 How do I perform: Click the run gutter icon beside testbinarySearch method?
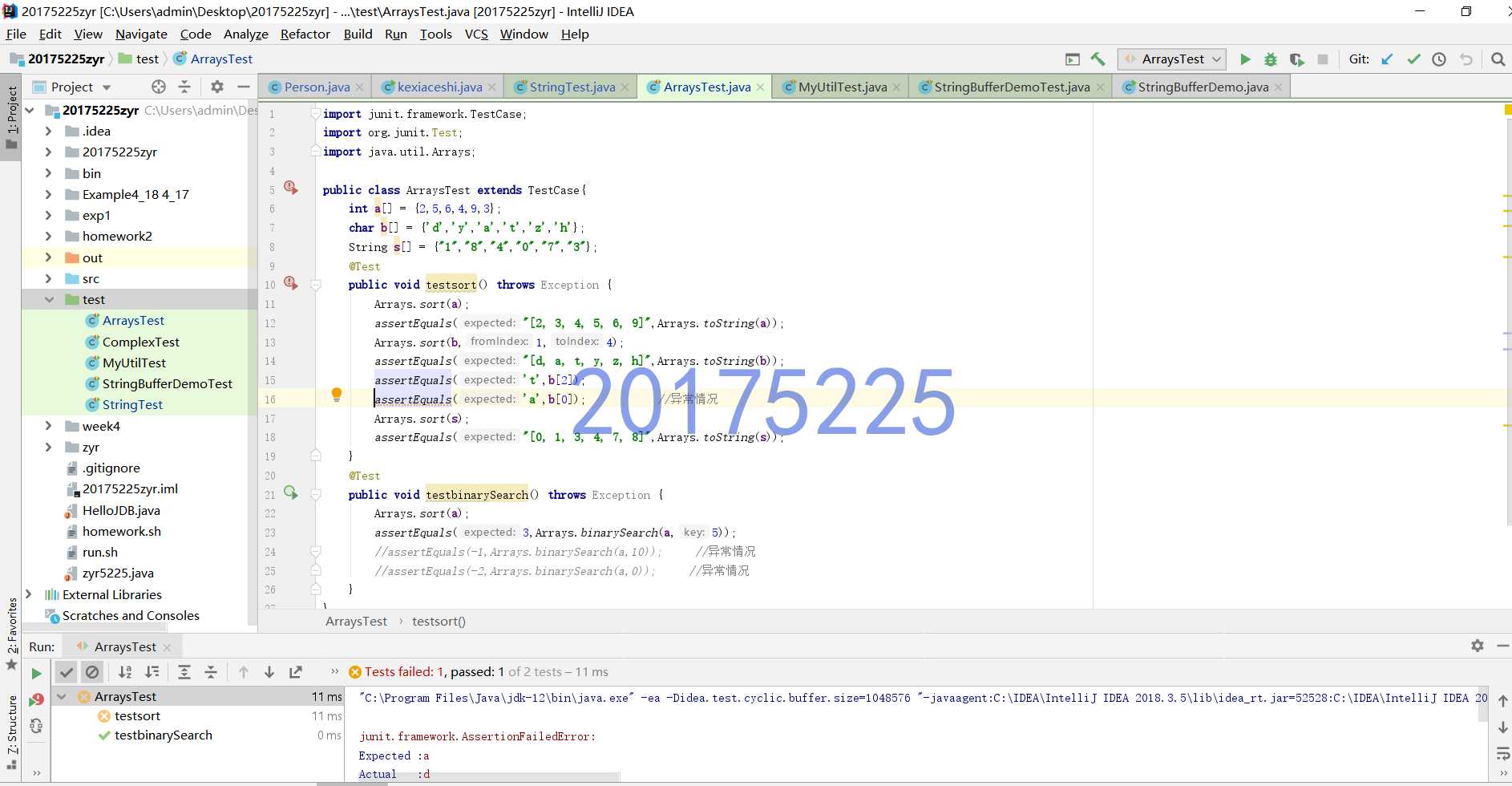tap(290, 492)
